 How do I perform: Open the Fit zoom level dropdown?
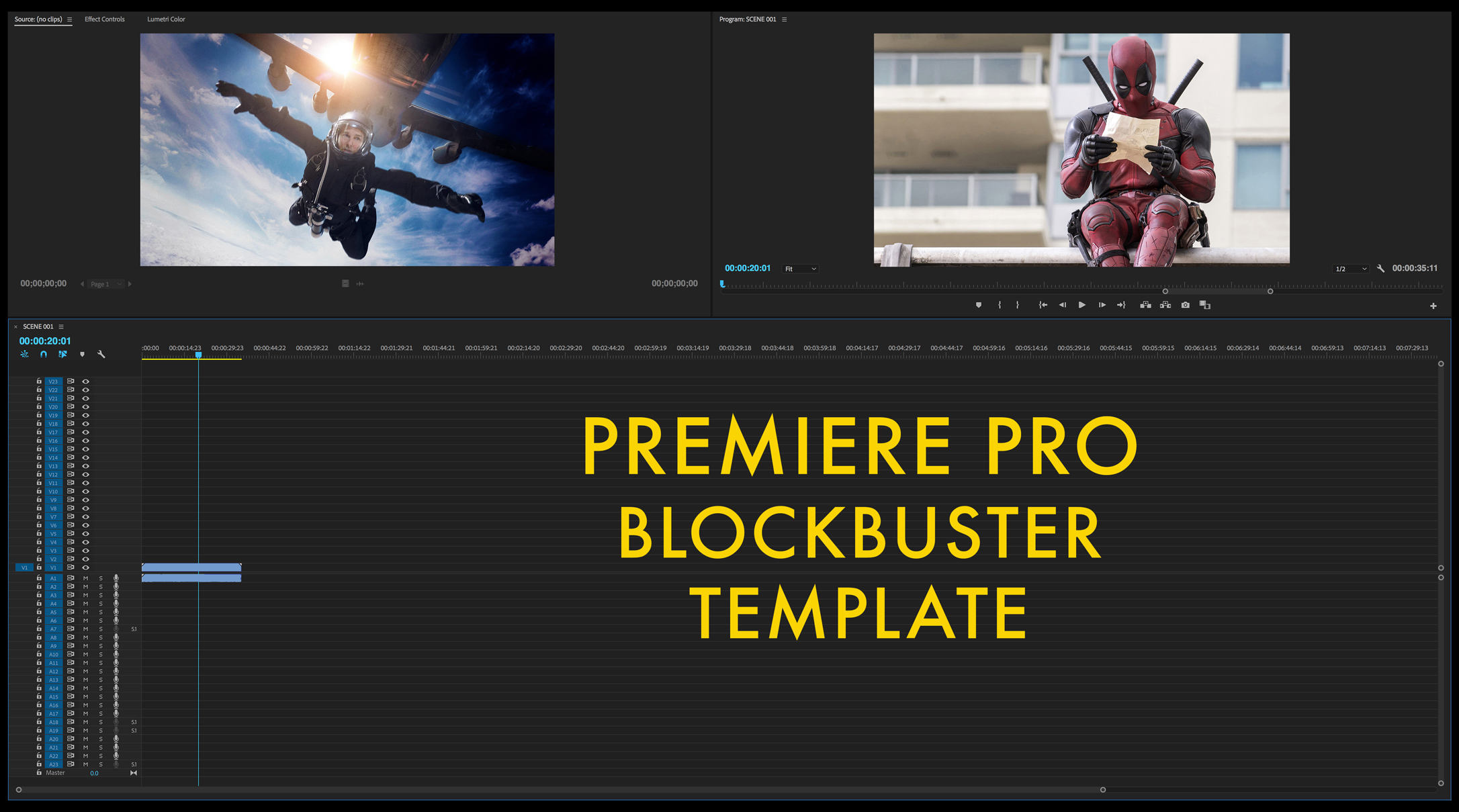[x=799, y=268]
